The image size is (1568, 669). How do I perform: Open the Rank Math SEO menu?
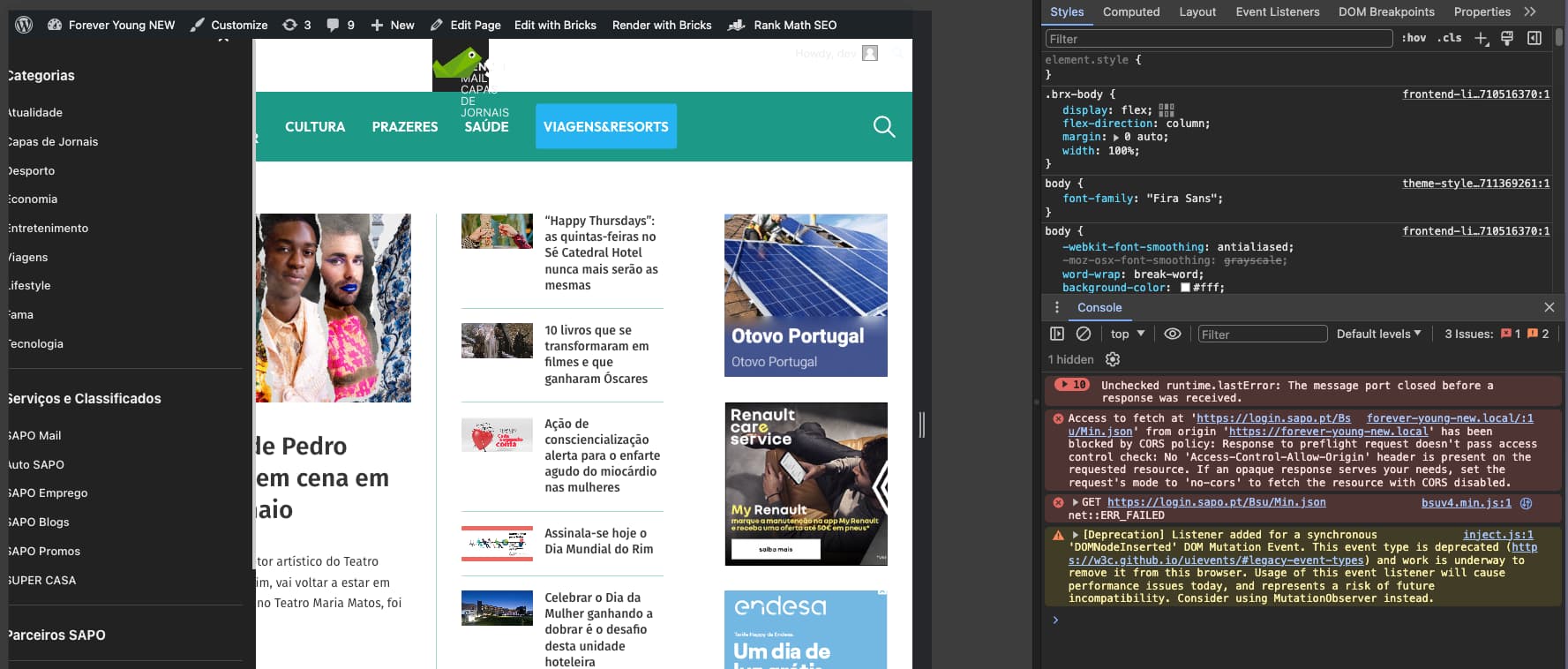783,25
